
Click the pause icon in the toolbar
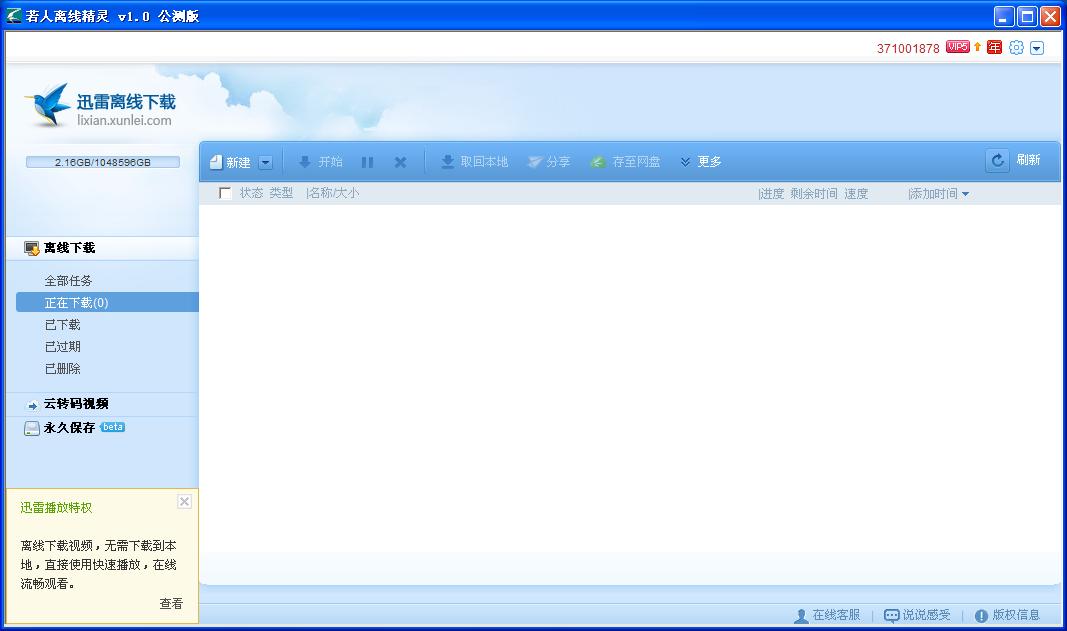tap(367, 162)
